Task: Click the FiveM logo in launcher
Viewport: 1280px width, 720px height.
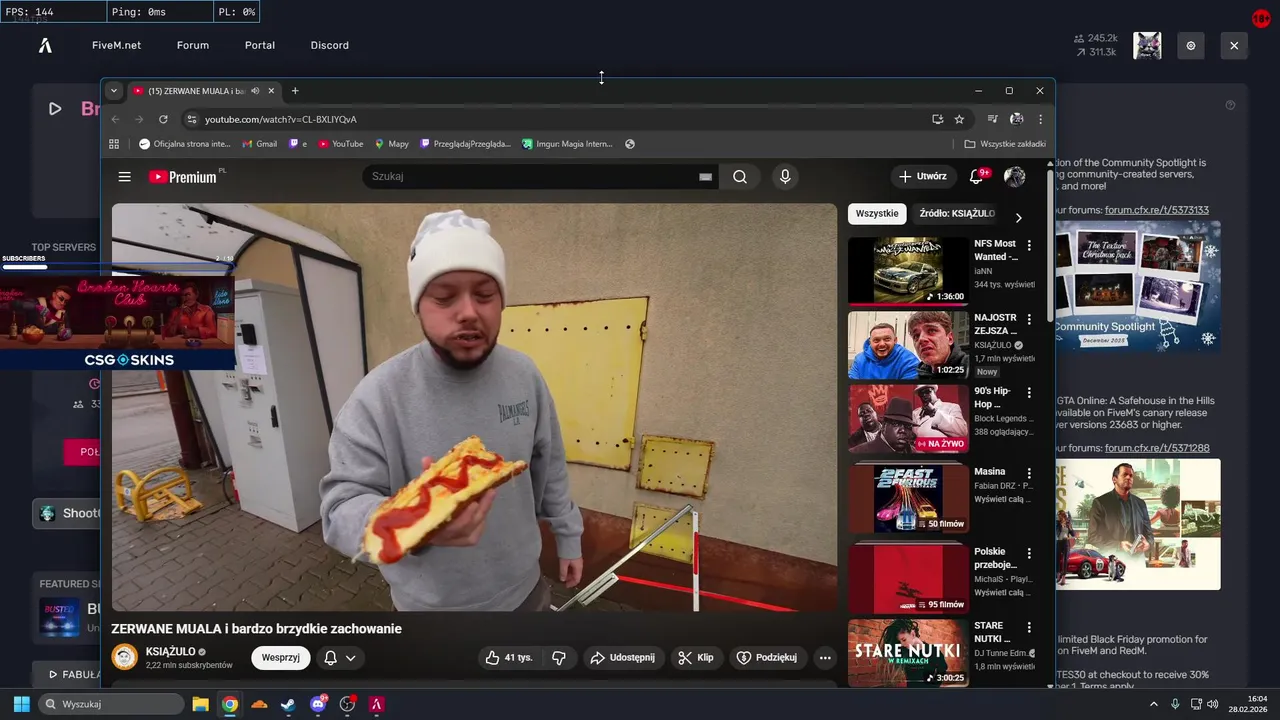Action: pos(45,46)
